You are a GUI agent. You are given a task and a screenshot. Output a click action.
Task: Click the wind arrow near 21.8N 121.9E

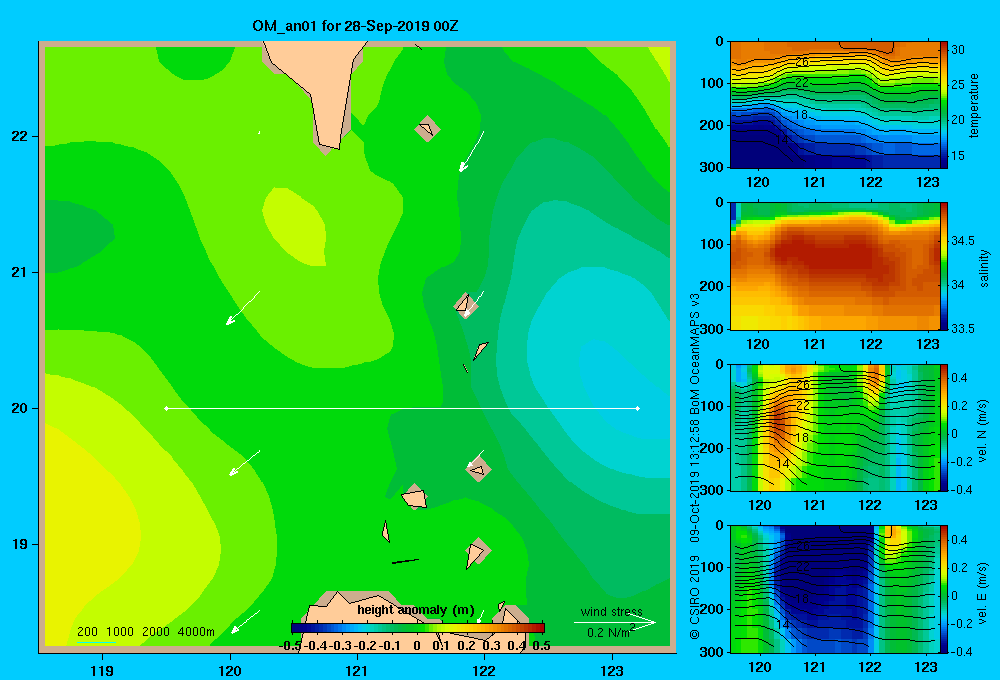coord(471,152)
